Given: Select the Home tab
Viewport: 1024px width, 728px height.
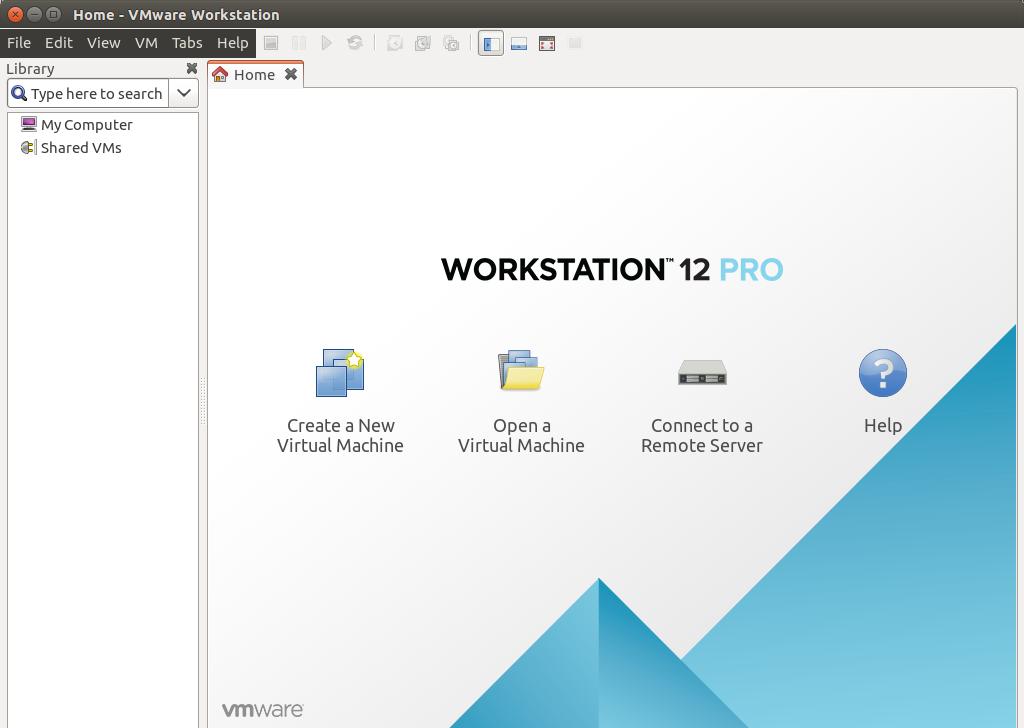Looking at the screenshot, I should [255, 74].
